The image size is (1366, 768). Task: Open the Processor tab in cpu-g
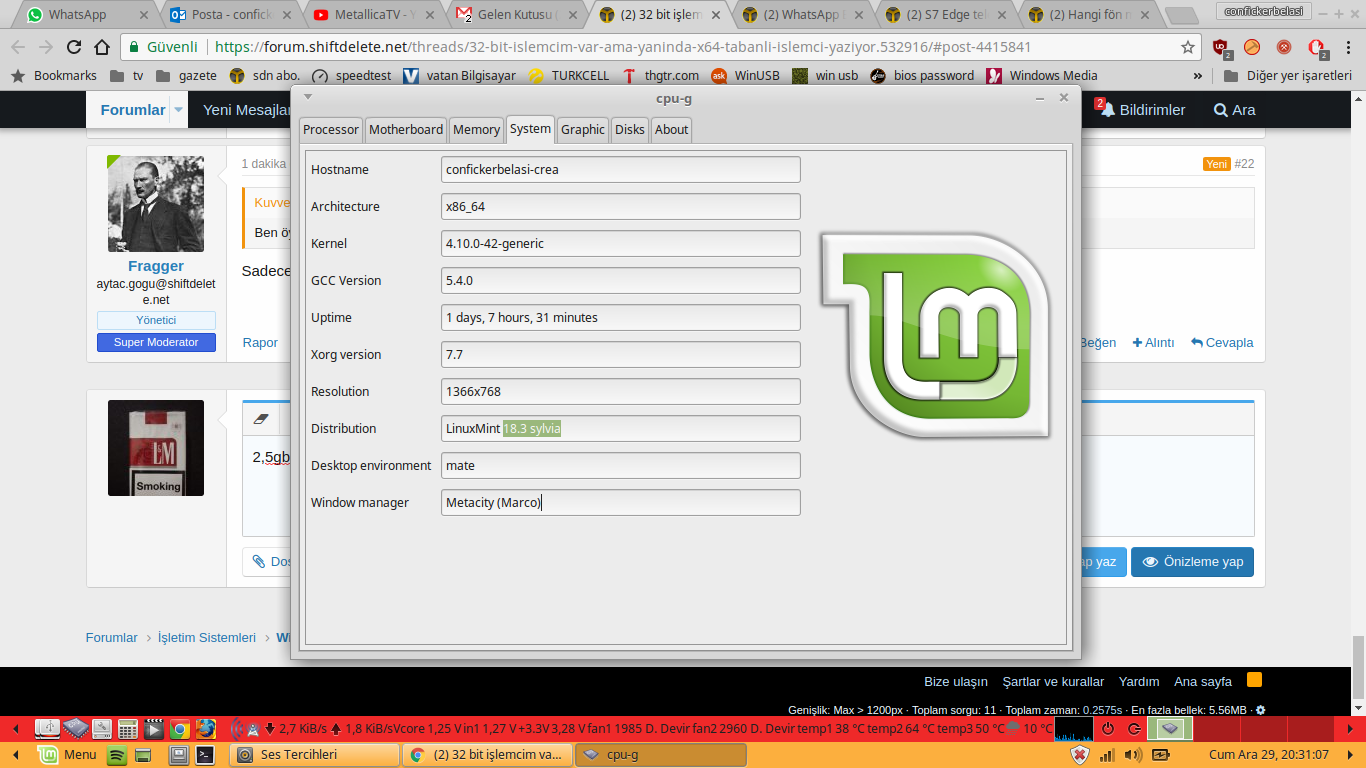click(331, 129)
